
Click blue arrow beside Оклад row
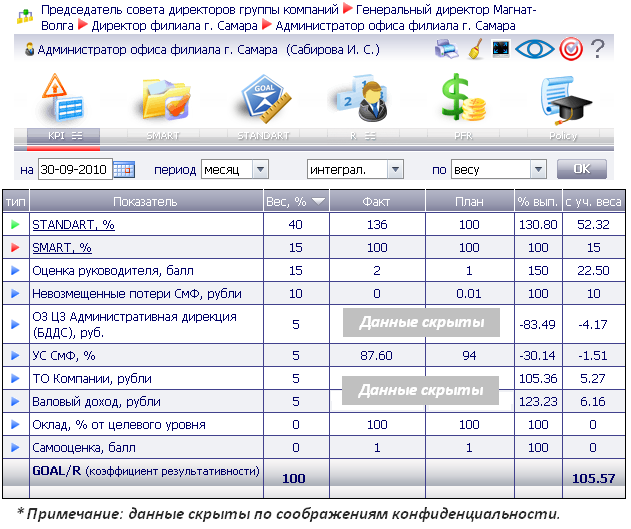tap(15, 424)
